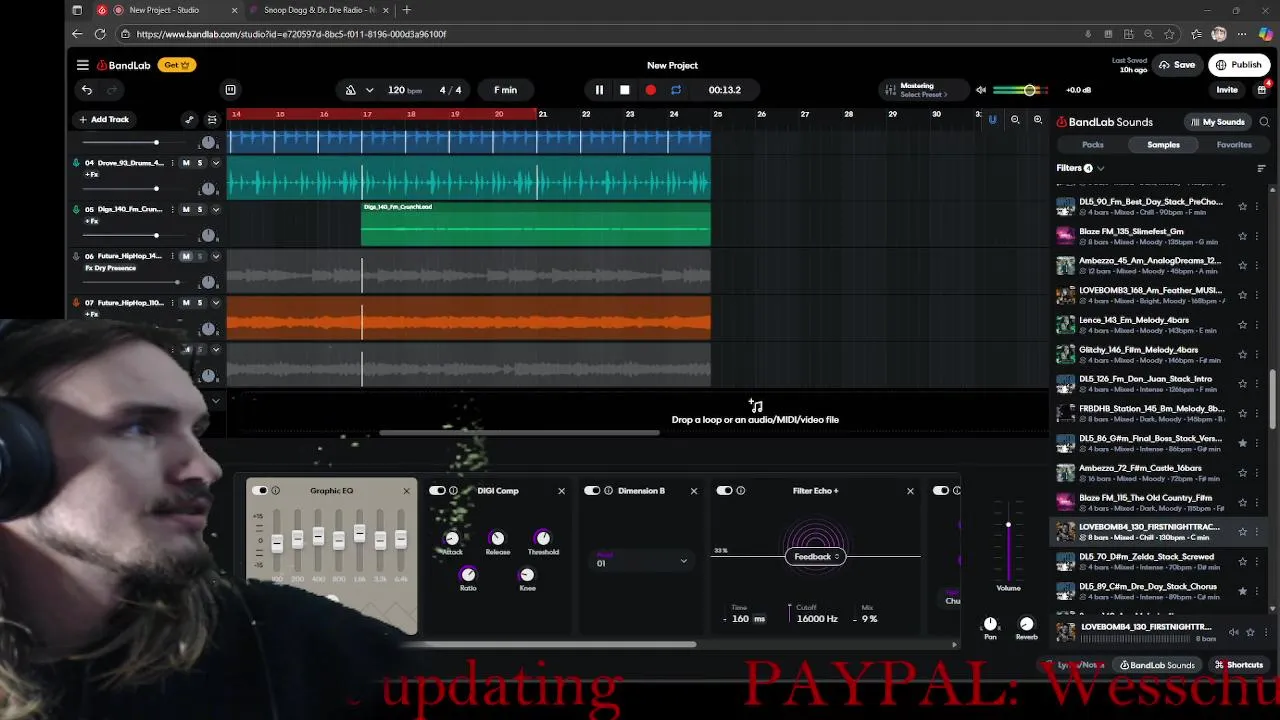Click bar 21 on the timeline ruler
The image size is (1280, 720).
[x=543, y=114]
